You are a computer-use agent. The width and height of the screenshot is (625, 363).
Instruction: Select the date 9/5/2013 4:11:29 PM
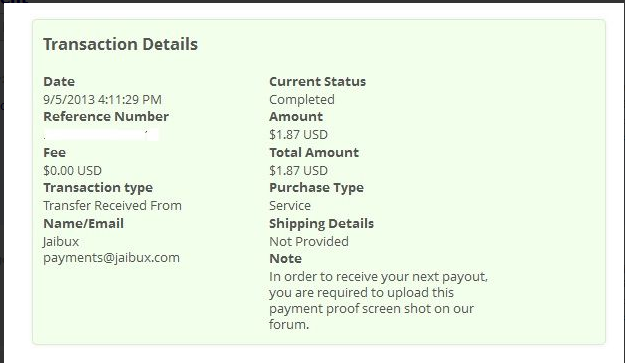pos(102,100)
